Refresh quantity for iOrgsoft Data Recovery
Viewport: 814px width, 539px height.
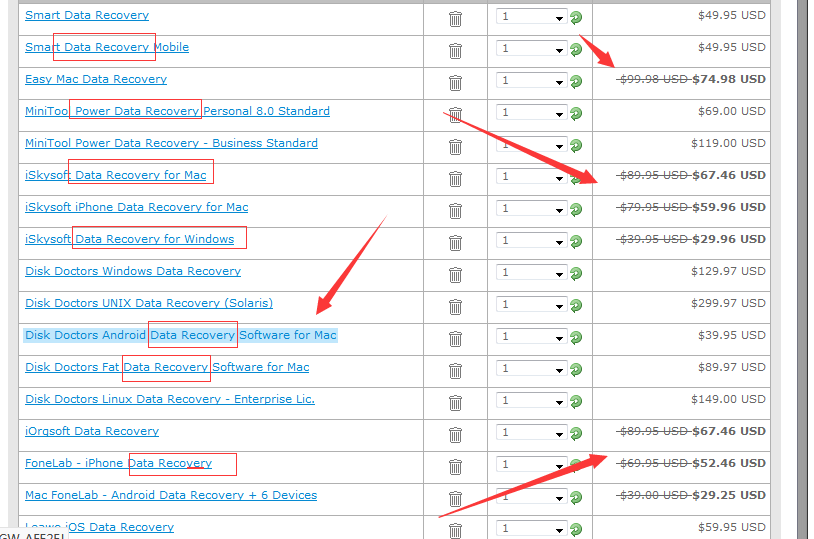pyautogui.click(x=576, y=434)
